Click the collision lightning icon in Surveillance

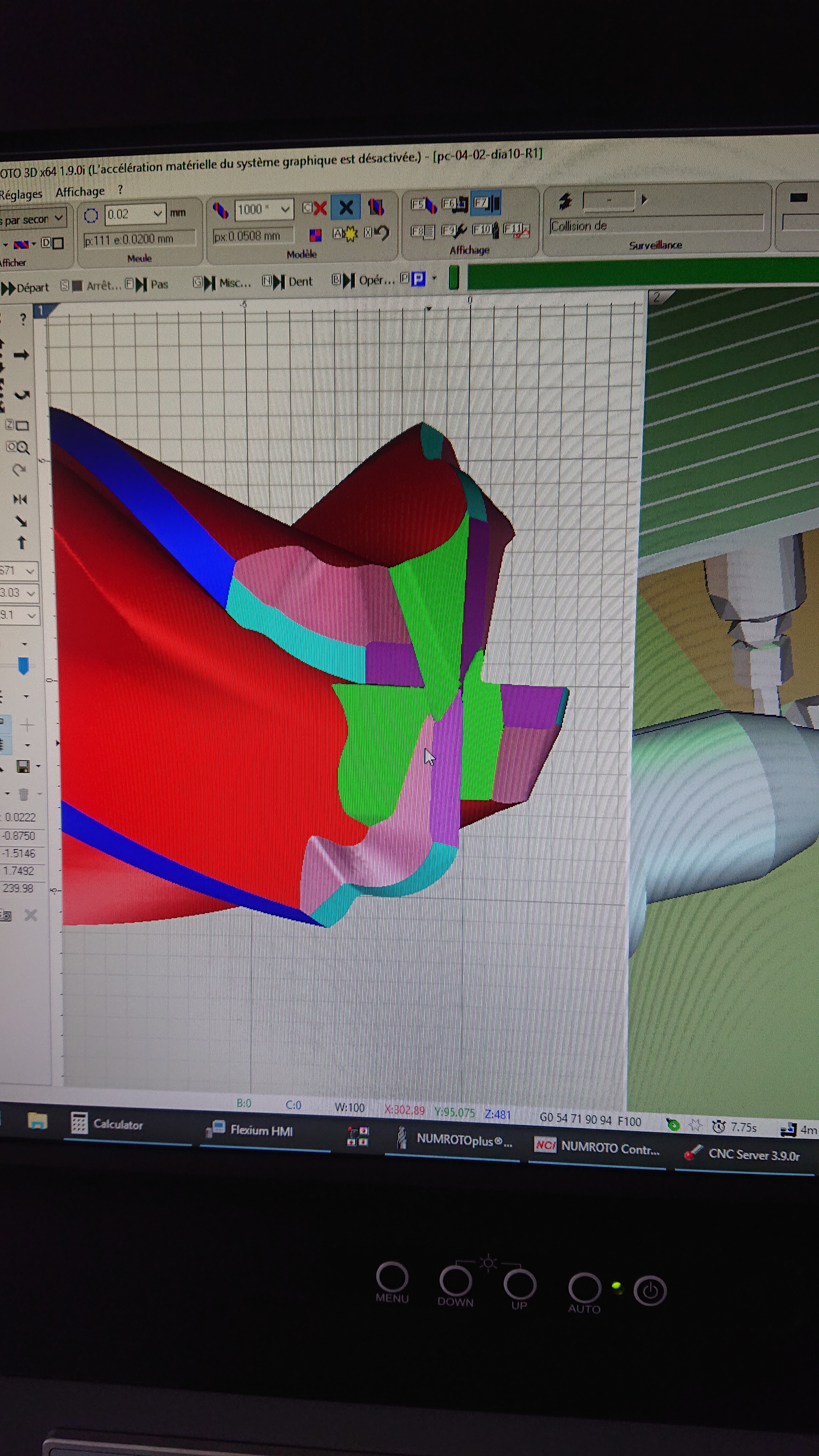(565, 201)
